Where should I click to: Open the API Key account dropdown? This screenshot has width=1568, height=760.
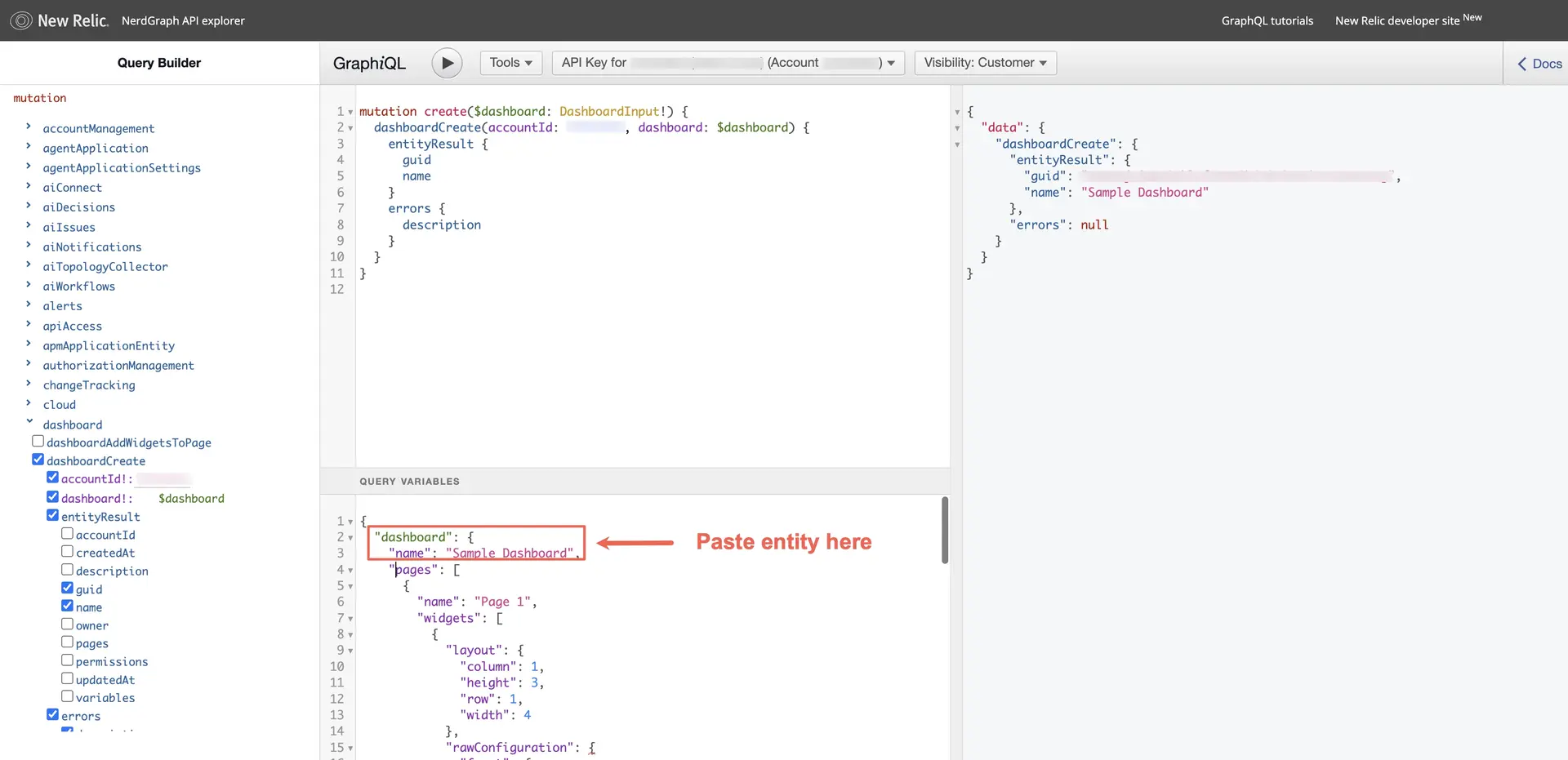728,63
